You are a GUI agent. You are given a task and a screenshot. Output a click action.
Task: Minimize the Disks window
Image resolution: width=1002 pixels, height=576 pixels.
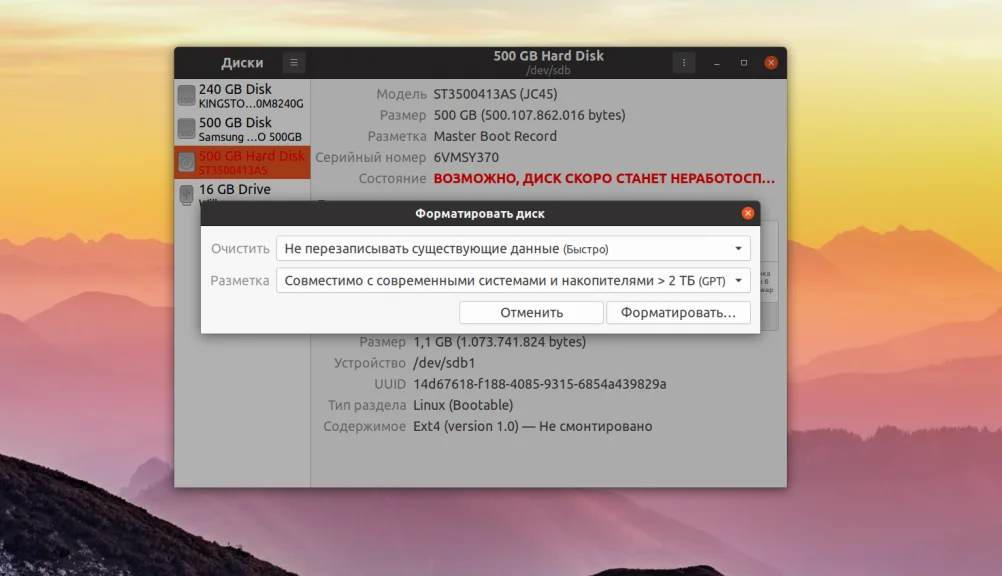pyautogui.click(x=717, y=63)
